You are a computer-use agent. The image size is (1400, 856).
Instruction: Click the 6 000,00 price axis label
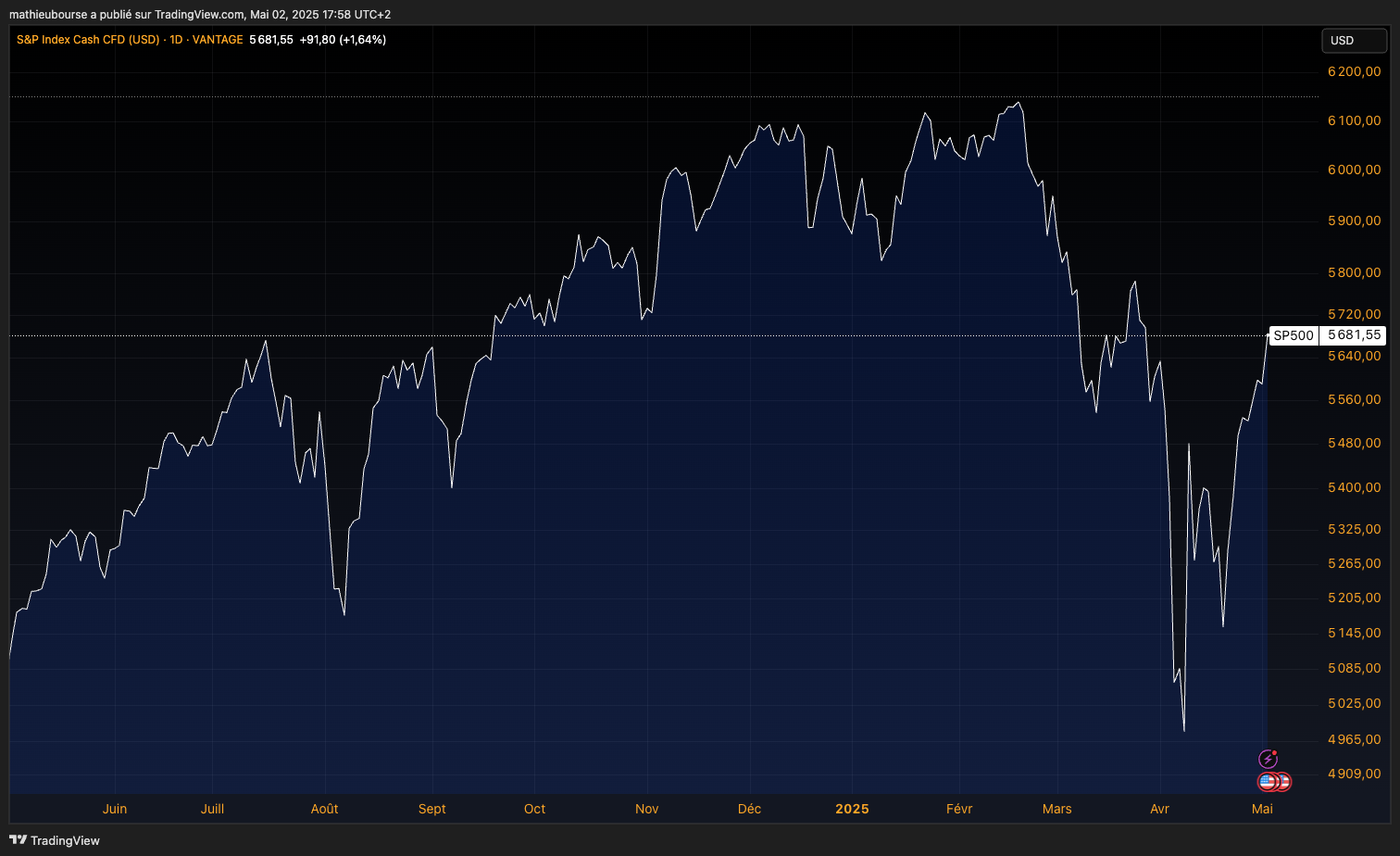(1354, 170)
